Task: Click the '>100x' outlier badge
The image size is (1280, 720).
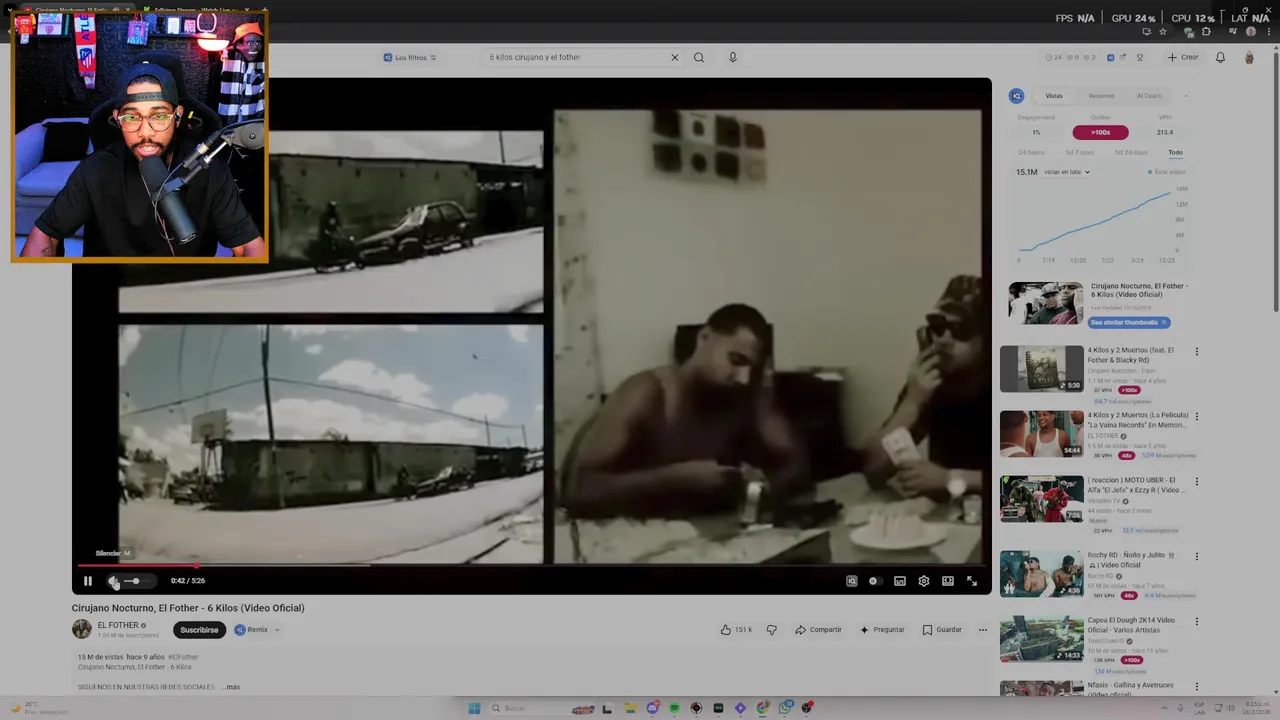Action: (x=1101, y=132)
